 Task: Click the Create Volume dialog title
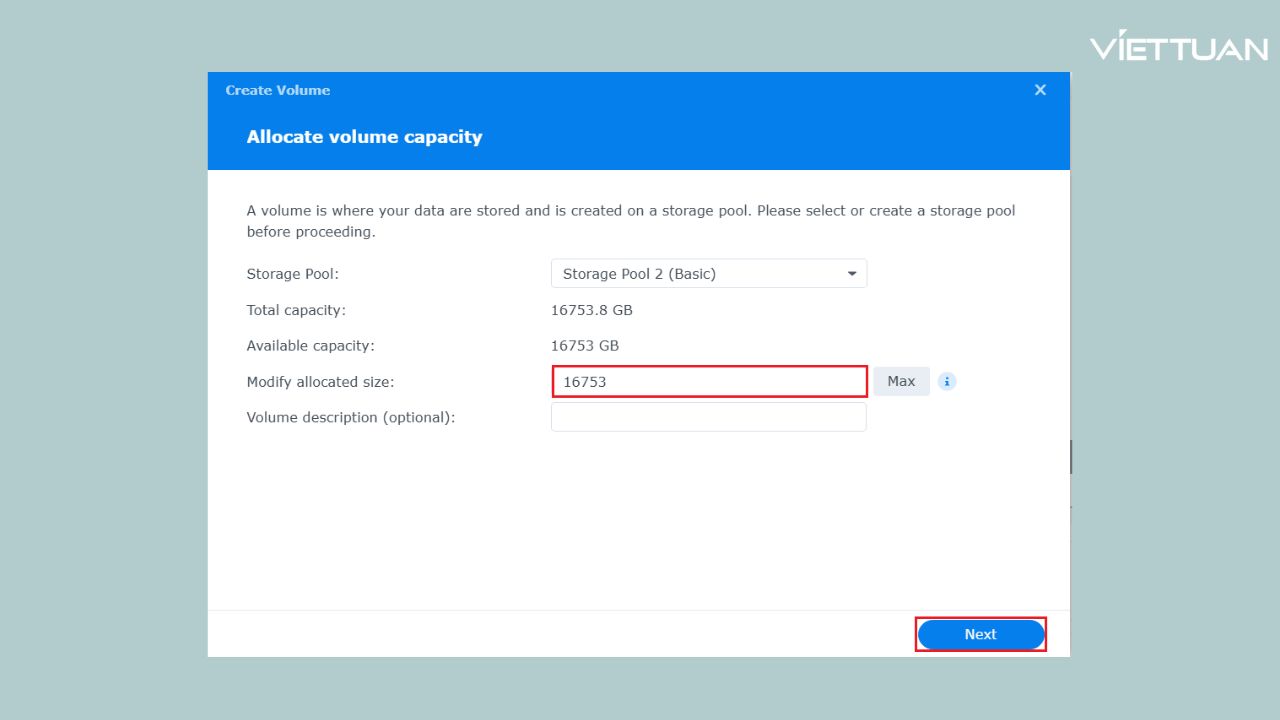[277, 90]
